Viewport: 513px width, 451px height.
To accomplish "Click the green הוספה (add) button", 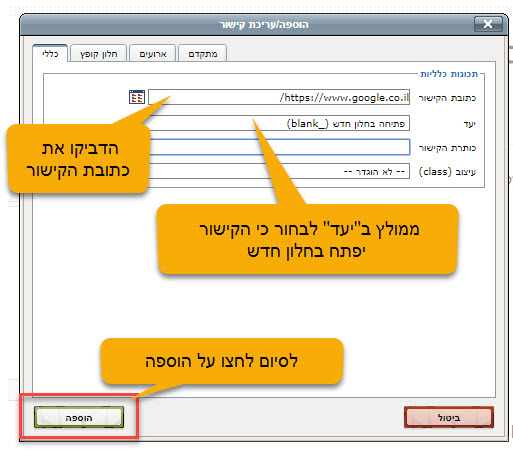I will point(79,417).
